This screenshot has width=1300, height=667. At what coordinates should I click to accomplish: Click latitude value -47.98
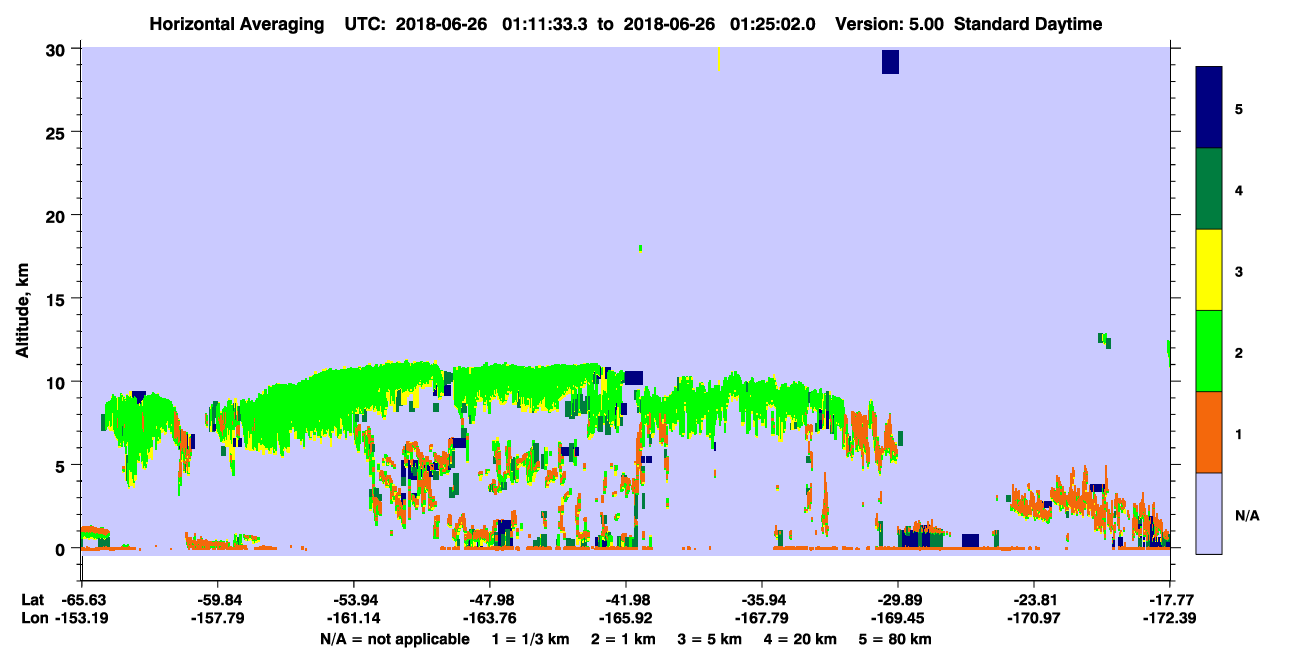[490, 600]
